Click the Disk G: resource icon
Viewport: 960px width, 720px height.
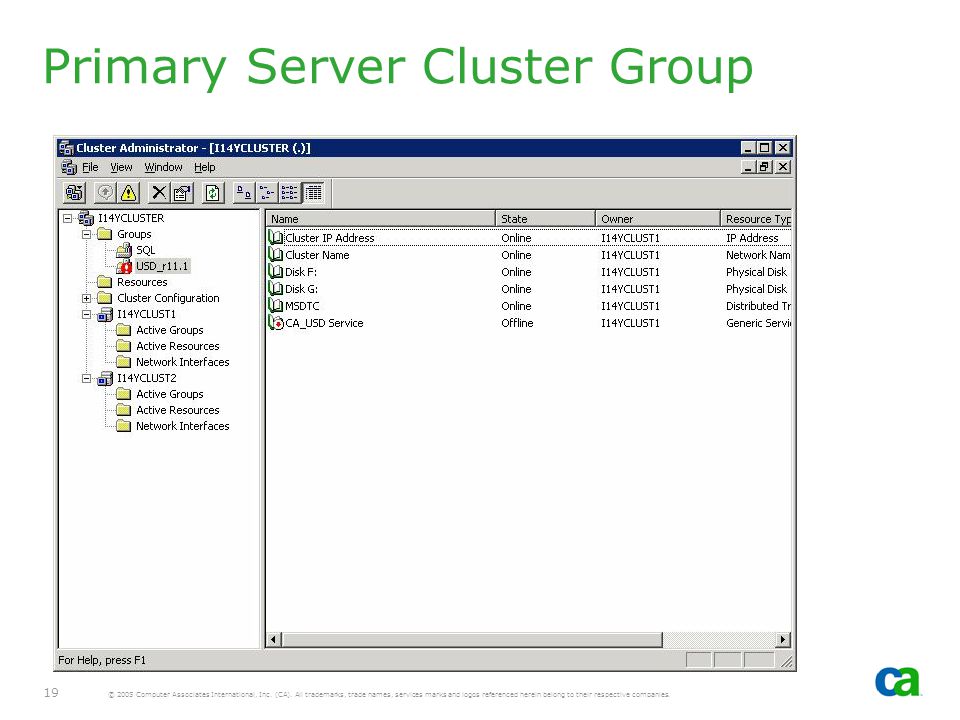(276, 289)
